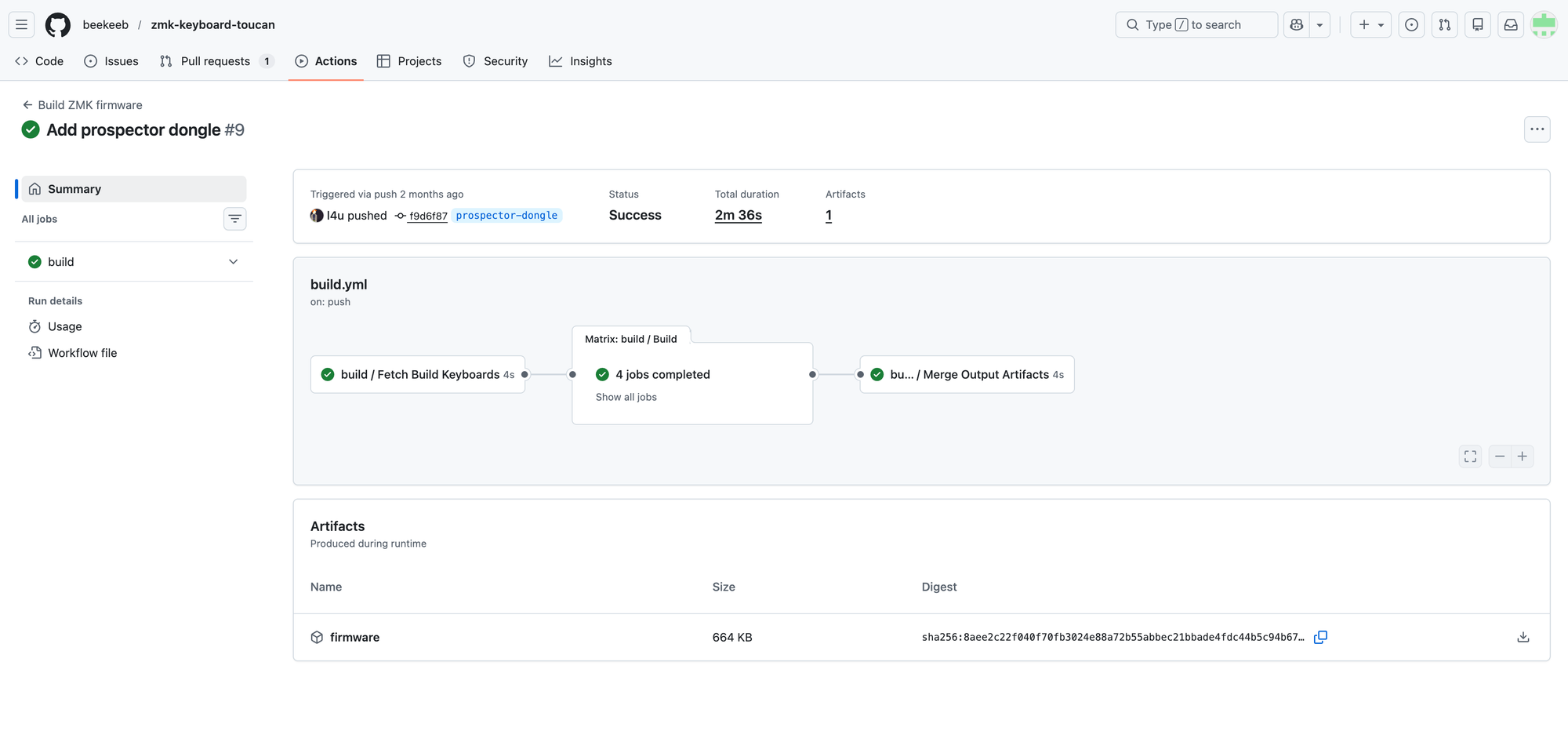This screenshot has height=753, width=1568.
Task: Open the Copilot dropdown arrow
Action: pyautogui.click(x=1319, y=25)
